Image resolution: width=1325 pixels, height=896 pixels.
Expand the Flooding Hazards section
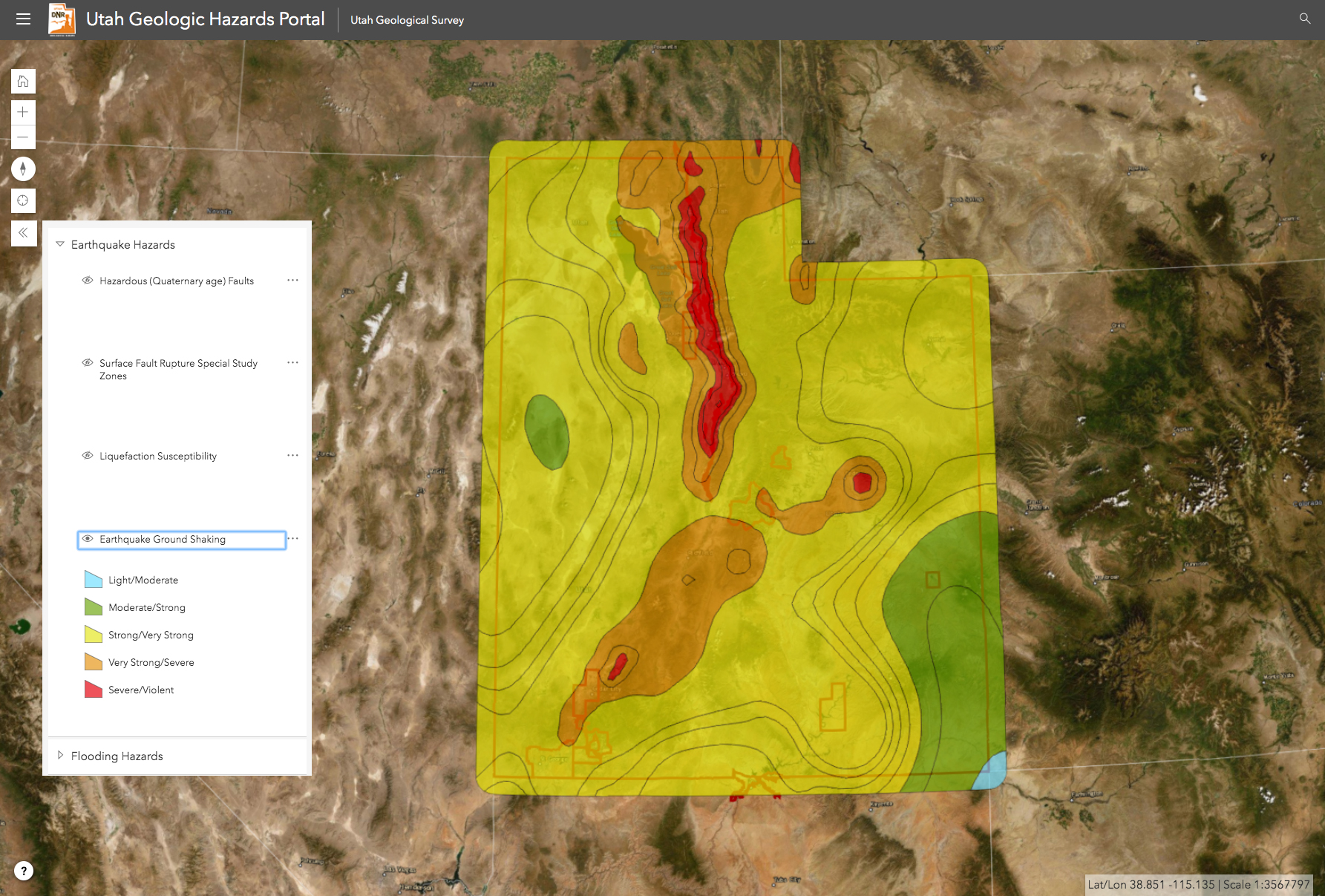(60, 755)
